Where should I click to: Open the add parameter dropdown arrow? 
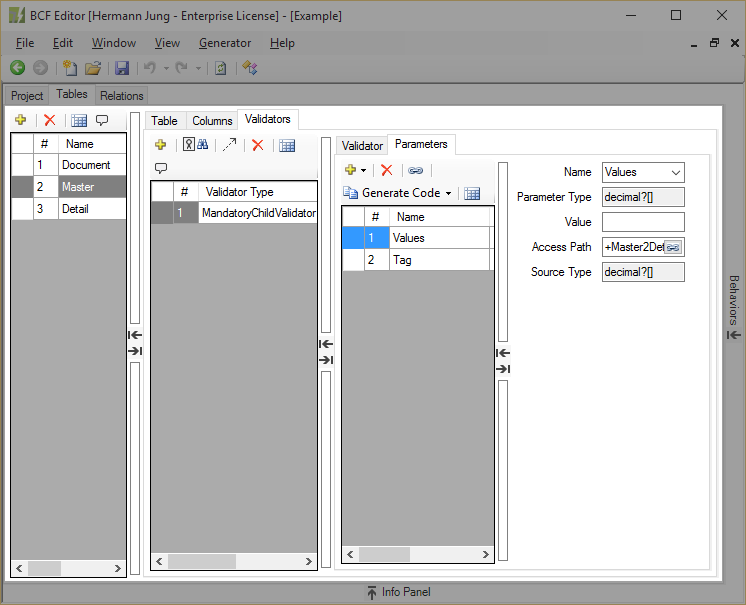click(363, 170)
